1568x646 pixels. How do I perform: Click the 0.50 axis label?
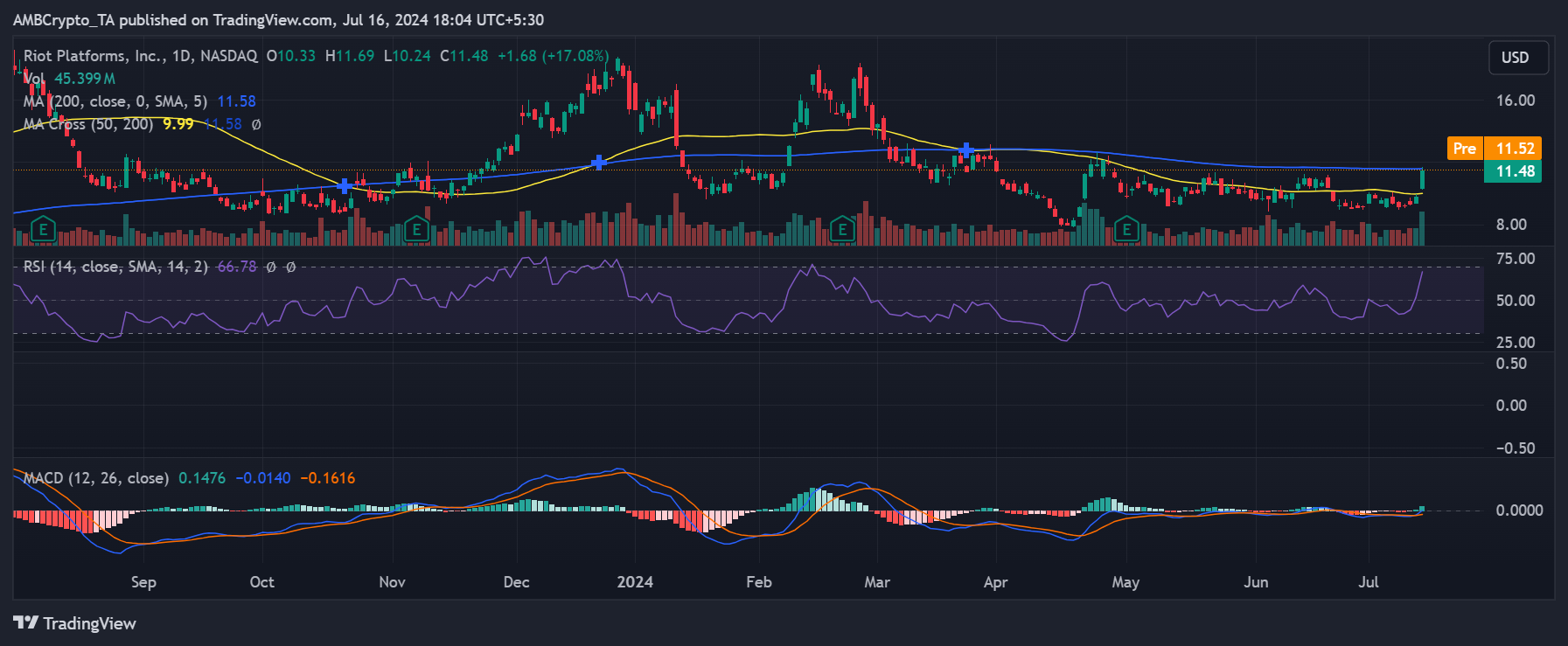(1512, 364)
